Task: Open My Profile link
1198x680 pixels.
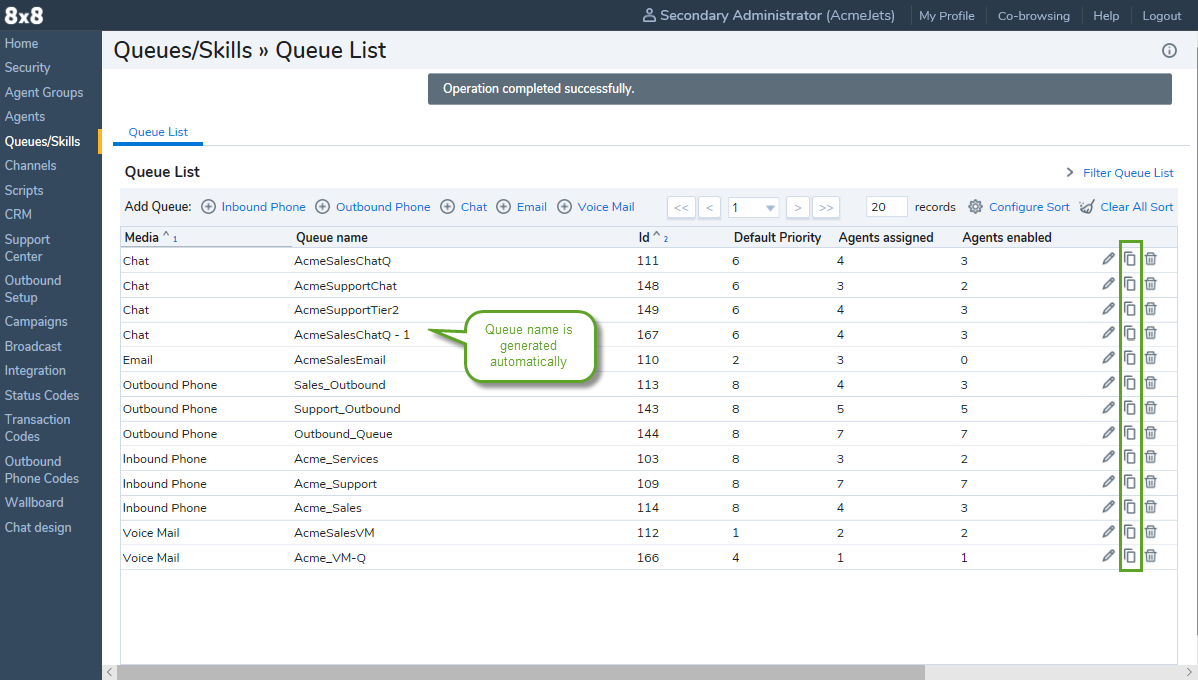Action: [947, 15]
